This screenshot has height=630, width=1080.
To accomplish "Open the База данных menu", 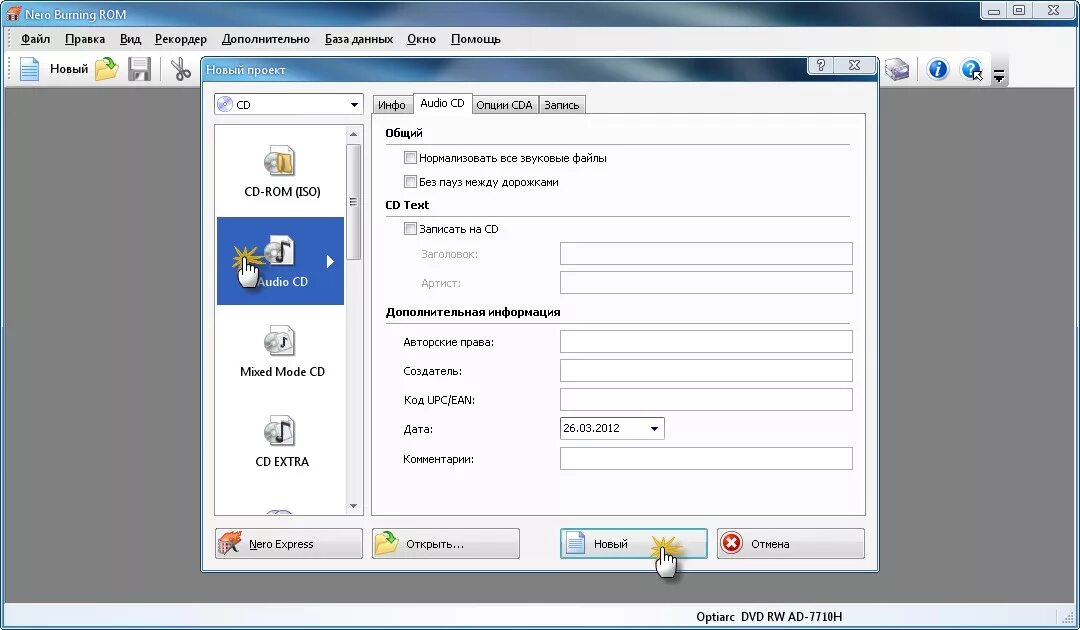I will tap(359, 39).
